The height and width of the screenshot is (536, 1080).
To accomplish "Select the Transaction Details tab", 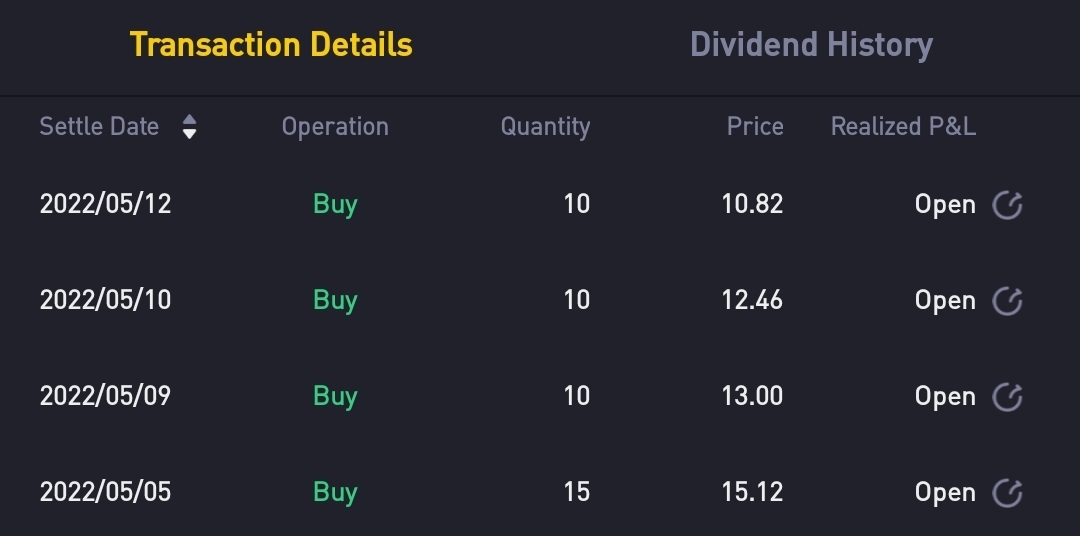I will click(271, 45).
